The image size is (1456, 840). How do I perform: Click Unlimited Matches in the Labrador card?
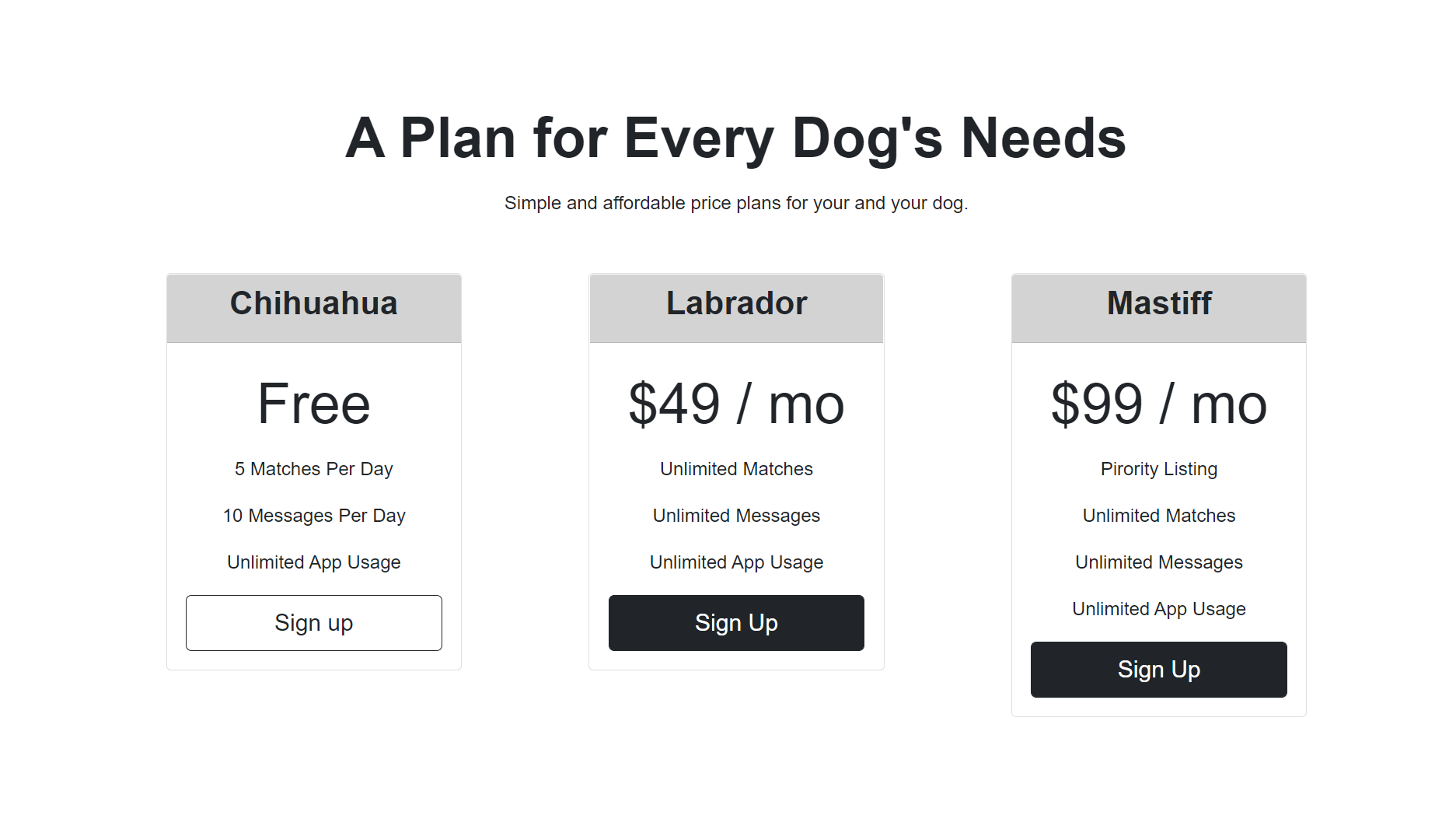(736, 469)
